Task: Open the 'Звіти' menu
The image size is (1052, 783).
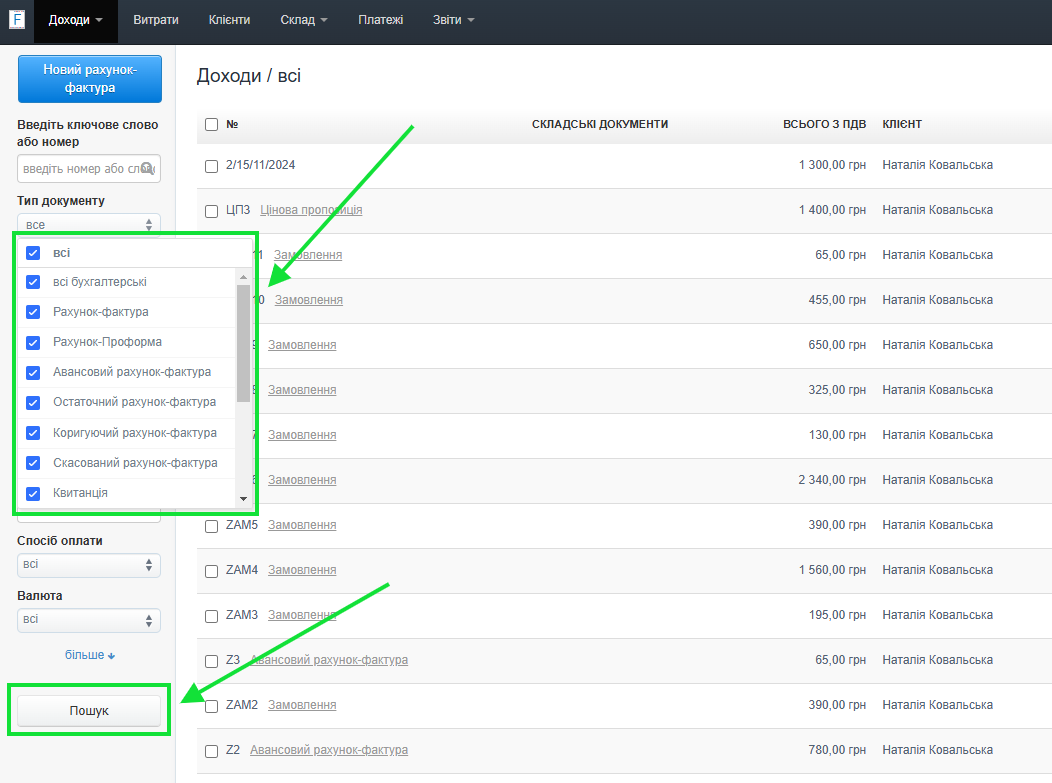Action: point(453,20)
